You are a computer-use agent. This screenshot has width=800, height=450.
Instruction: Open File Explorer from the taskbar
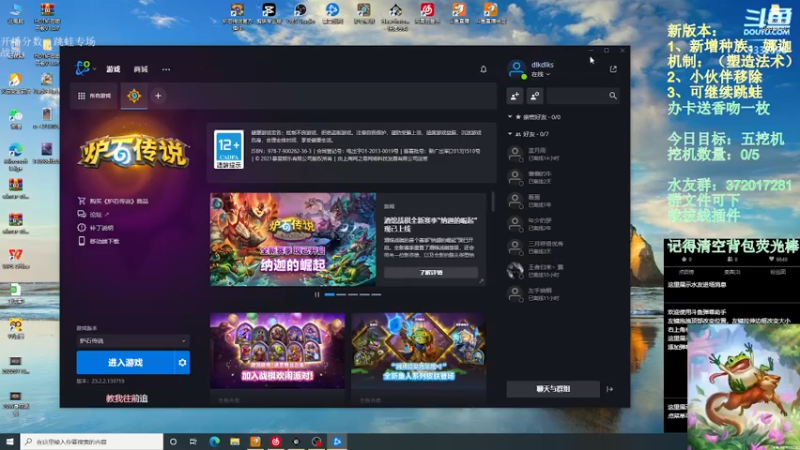[235, 441]
